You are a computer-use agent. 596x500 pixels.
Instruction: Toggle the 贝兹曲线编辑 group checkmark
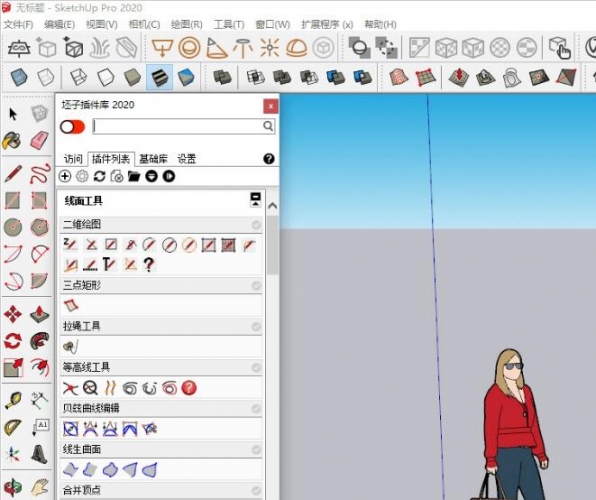[x=256, y=409]
